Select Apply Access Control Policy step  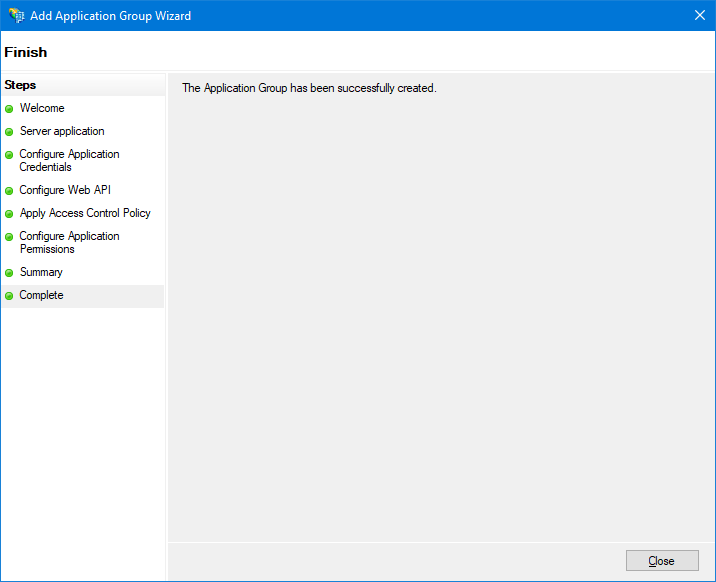[85, 213]
